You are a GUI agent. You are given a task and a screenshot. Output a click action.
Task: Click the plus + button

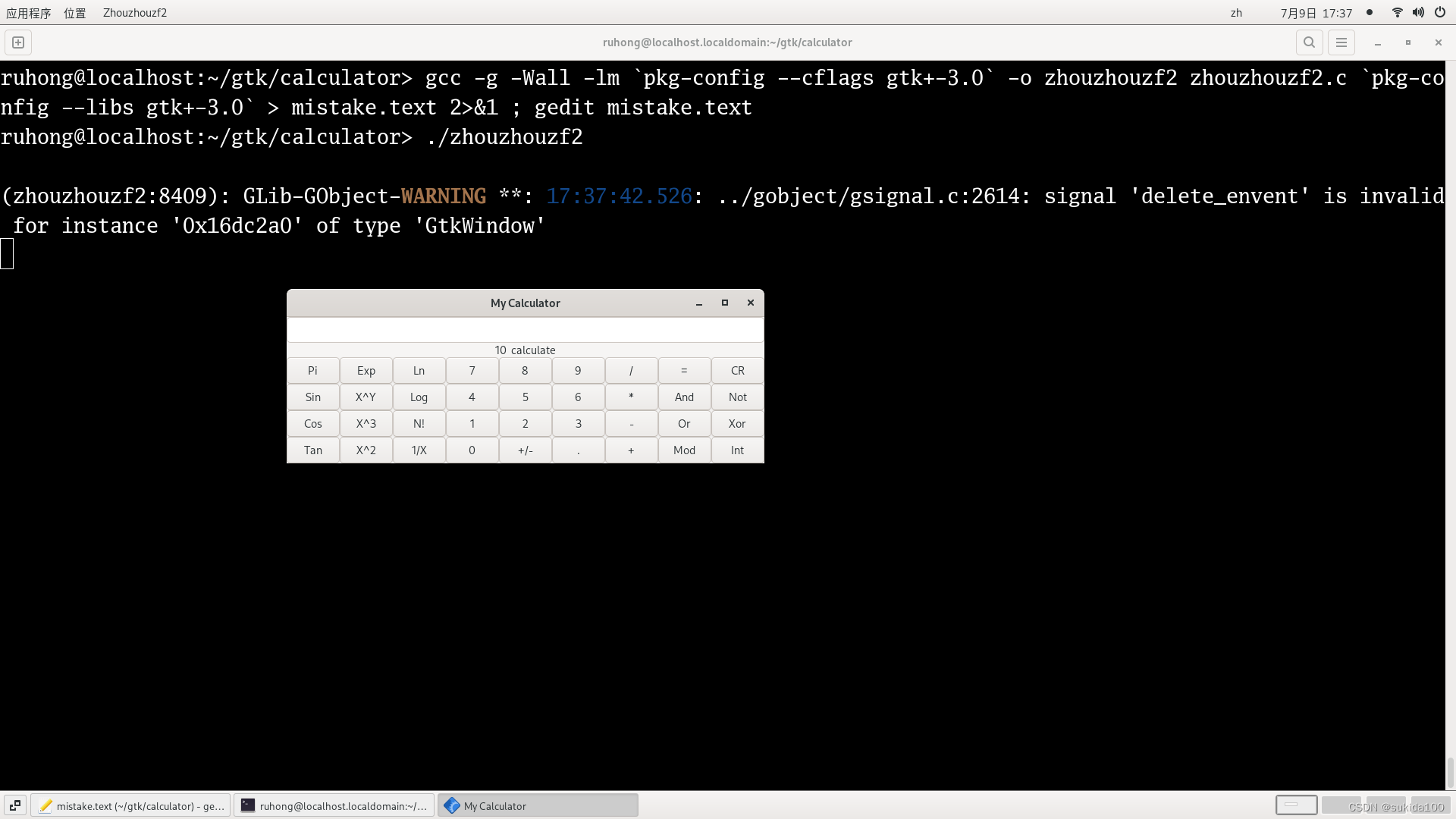click(x=632, y=450)
